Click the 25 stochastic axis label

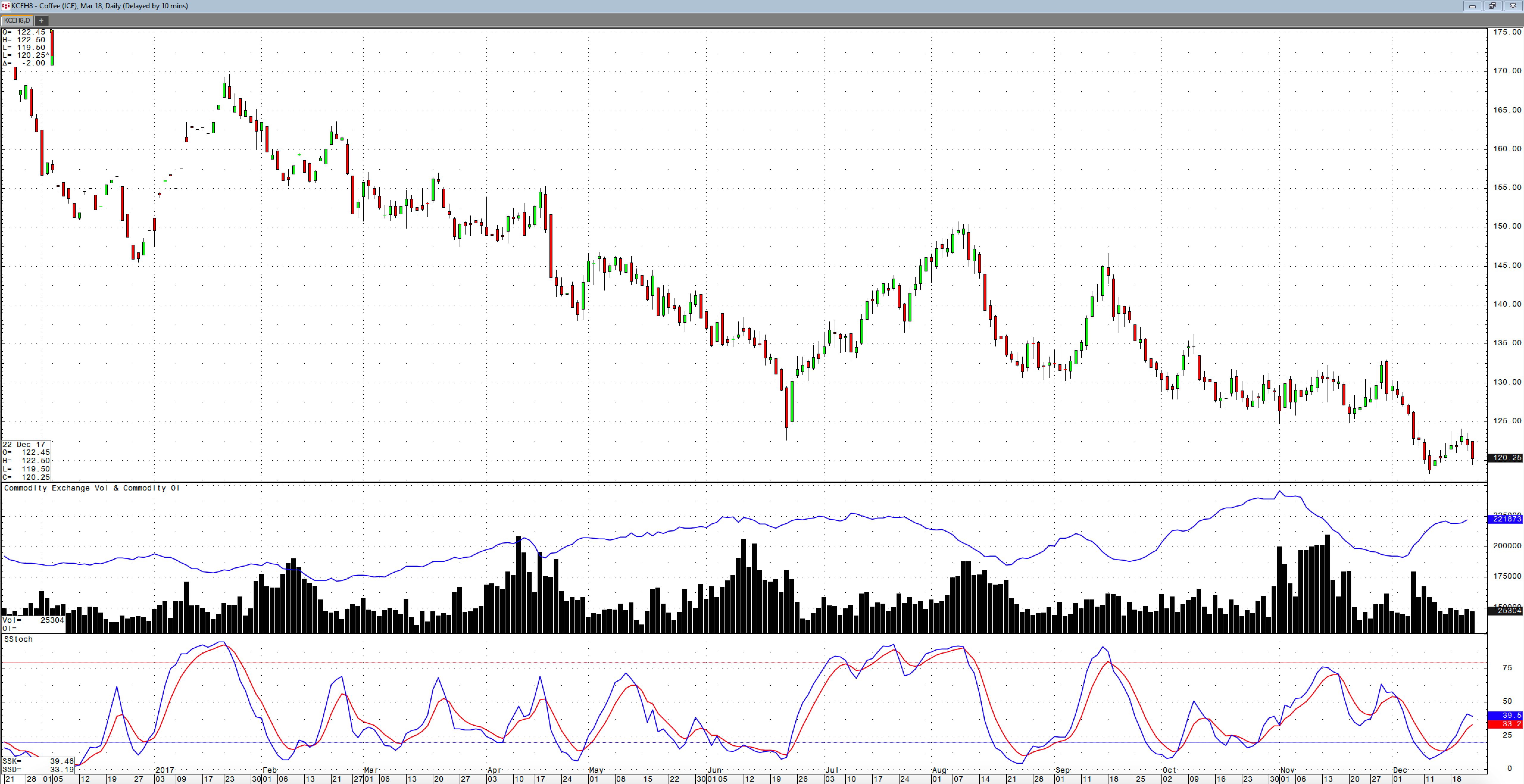tap(1507, 735)
